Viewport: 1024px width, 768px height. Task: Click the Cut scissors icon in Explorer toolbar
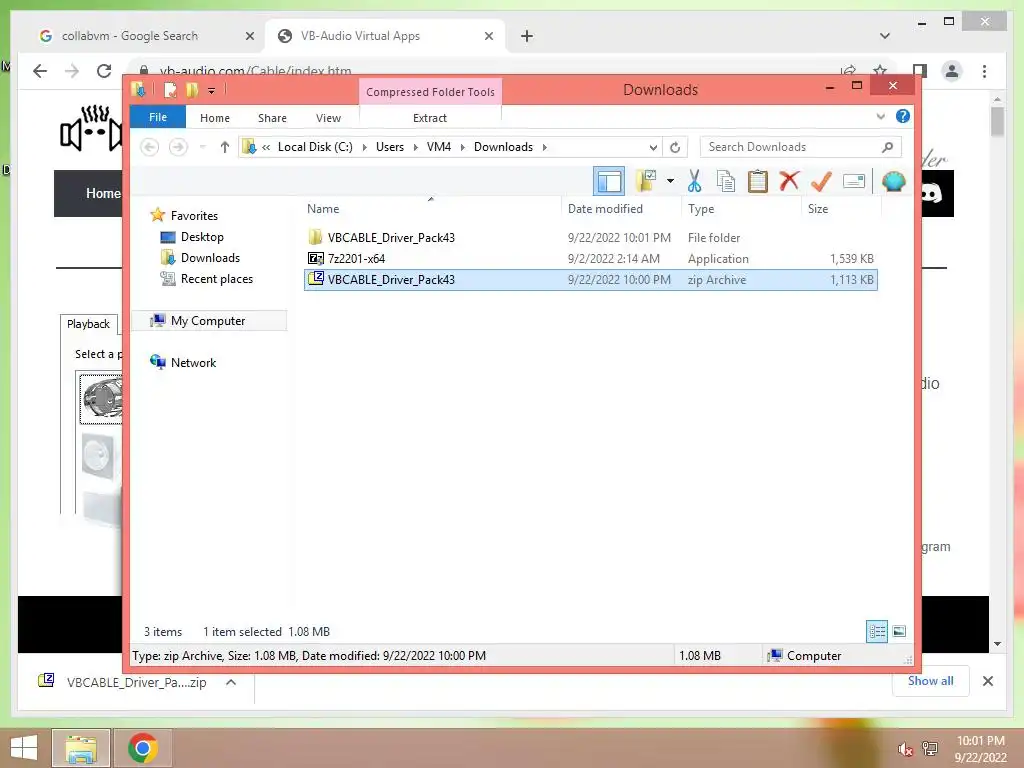pos(694,181)
